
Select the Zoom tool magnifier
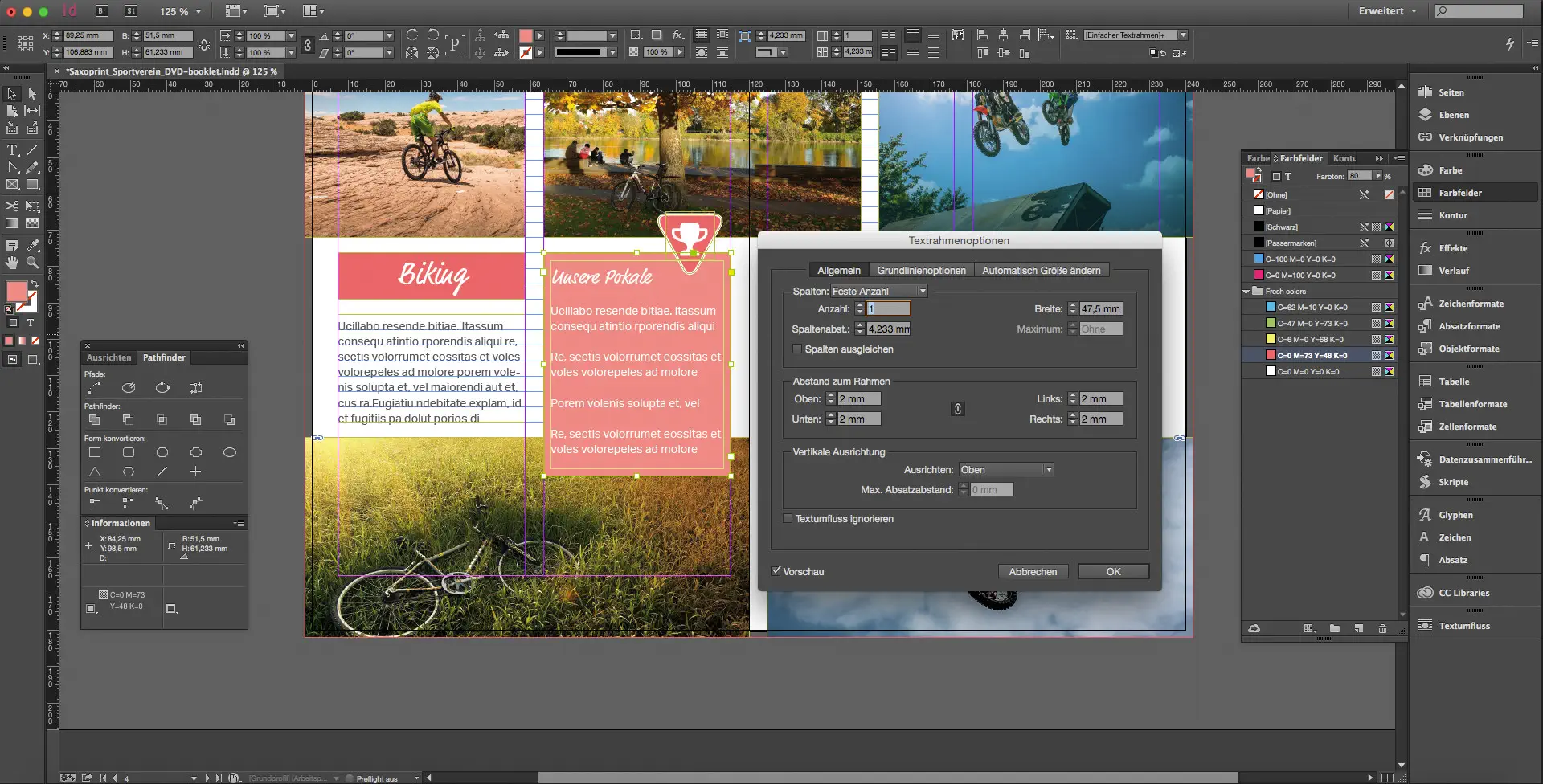32,263
